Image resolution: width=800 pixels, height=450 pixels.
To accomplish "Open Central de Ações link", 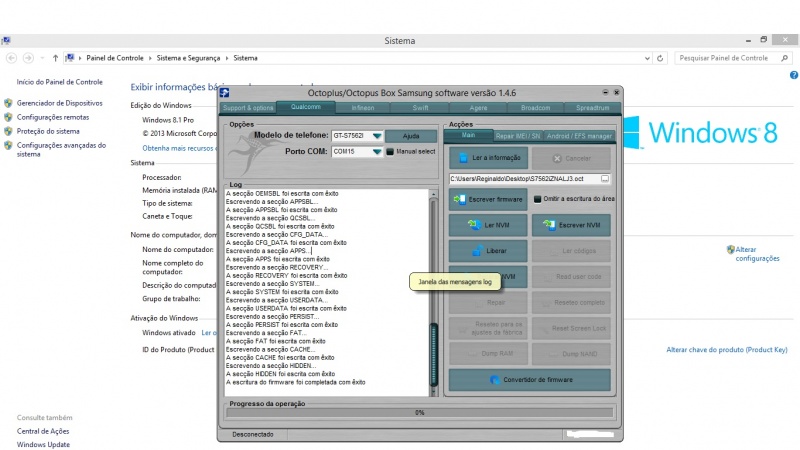I will (43, 431).
